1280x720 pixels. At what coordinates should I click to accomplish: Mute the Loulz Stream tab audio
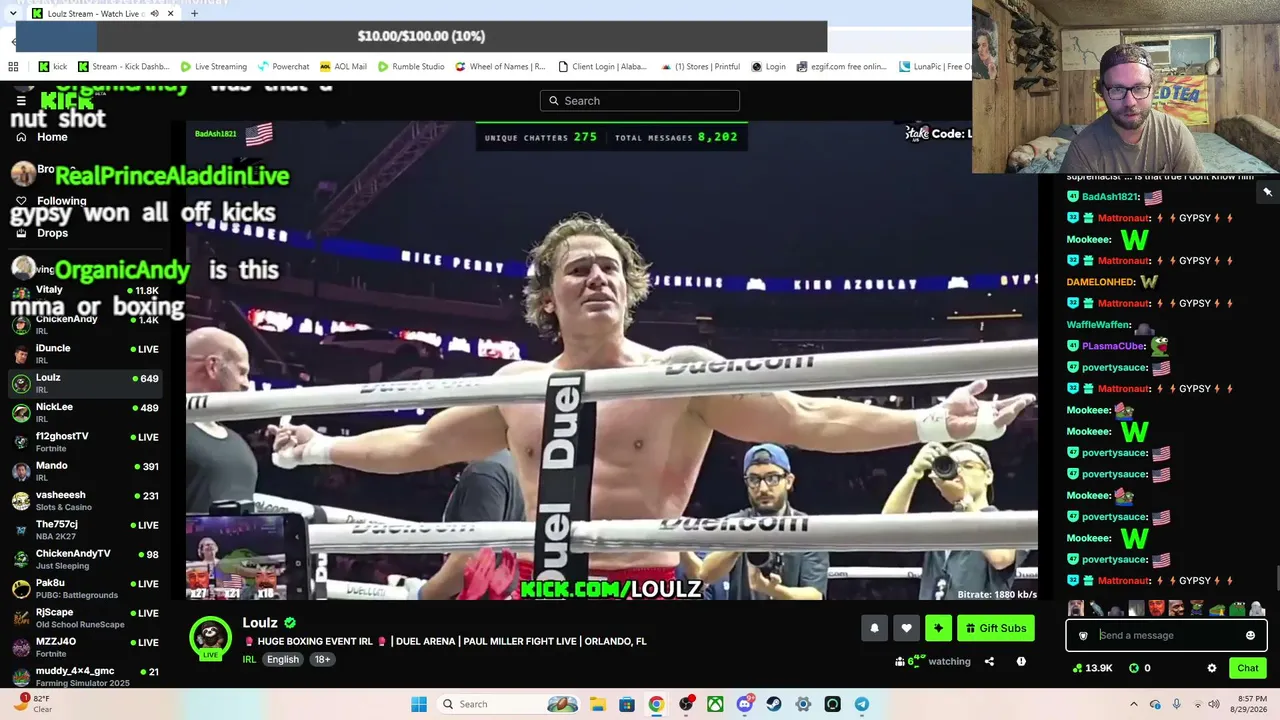[154, 14]
